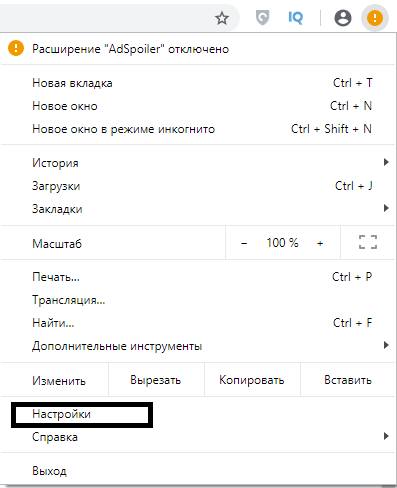Click the Вырезать button
Image resolution: width=397 pixels, height=488 pixels.
tap(156, 380)
